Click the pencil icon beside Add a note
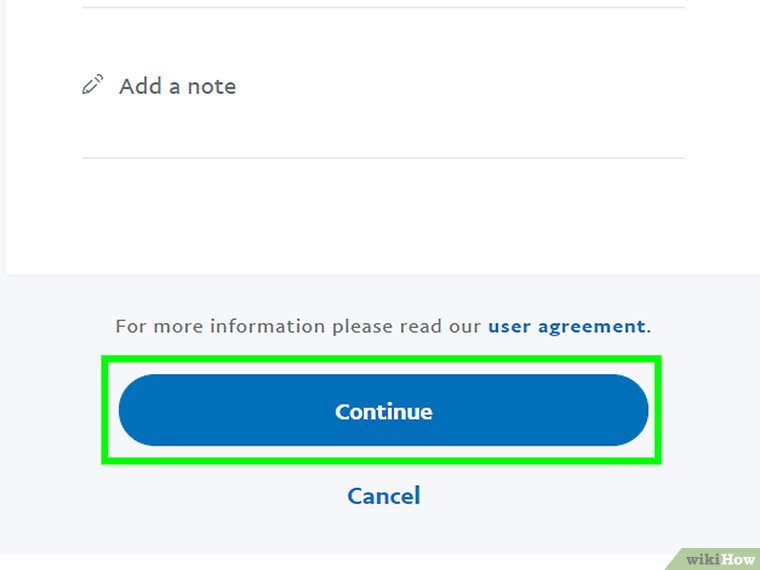The width and height of the screenshot is (760, 570). [92, 86]
